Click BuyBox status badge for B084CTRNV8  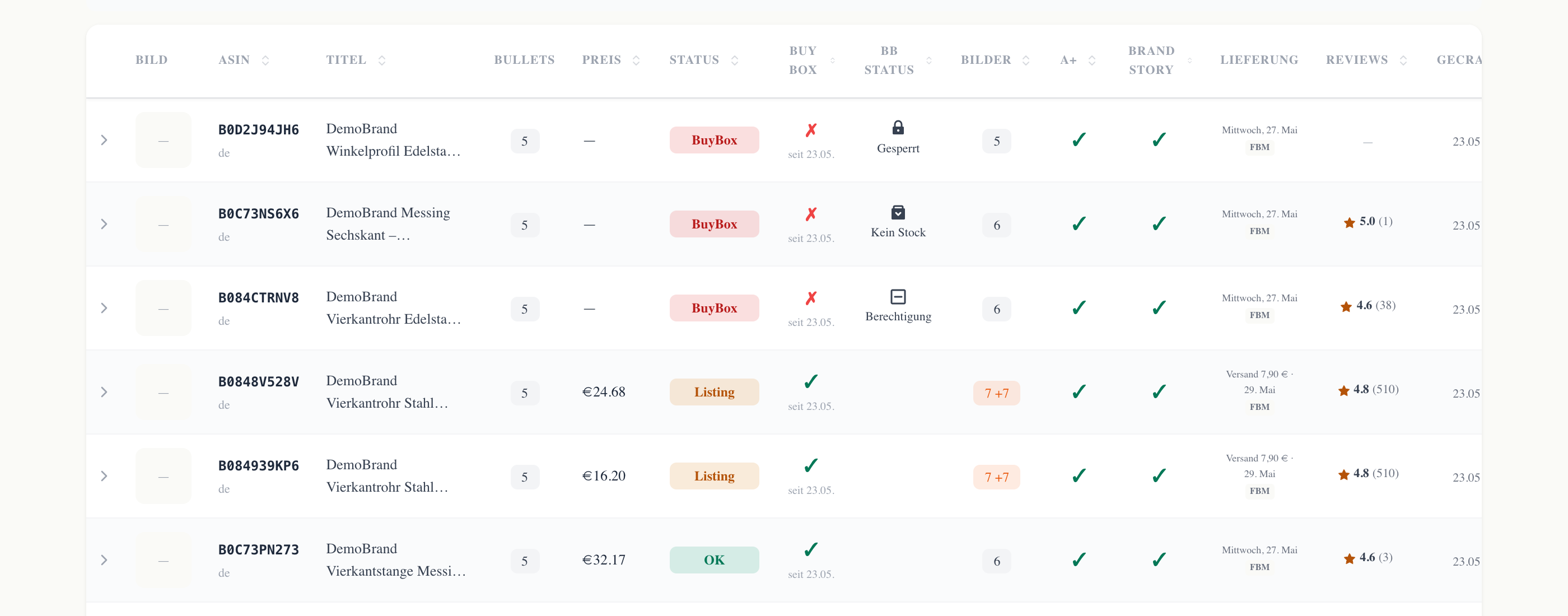[x=714, y=308]
